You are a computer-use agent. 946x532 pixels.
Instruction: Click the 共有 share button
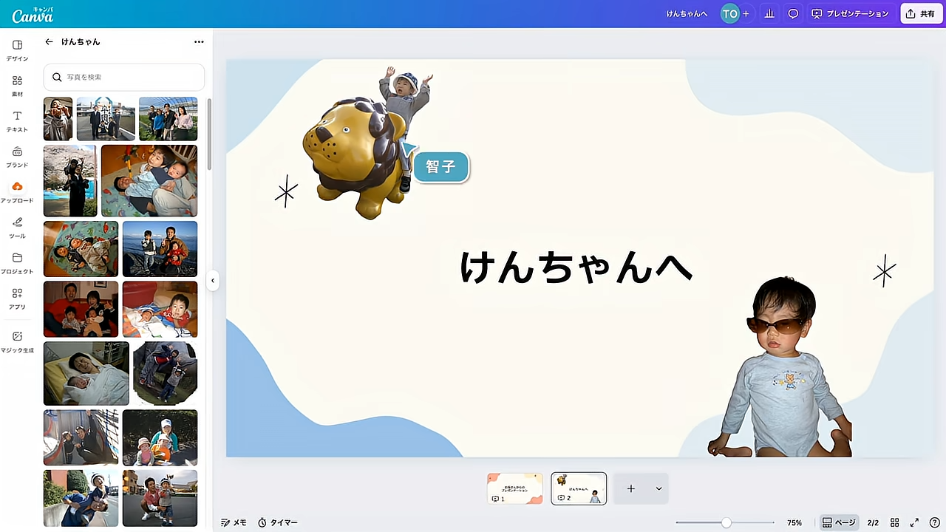(x=921, y=14)
